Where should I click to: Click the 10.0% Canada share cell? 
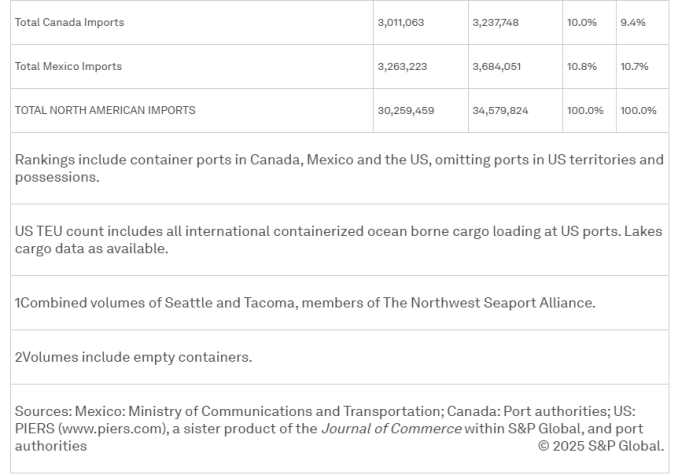[x=582, y=22]
